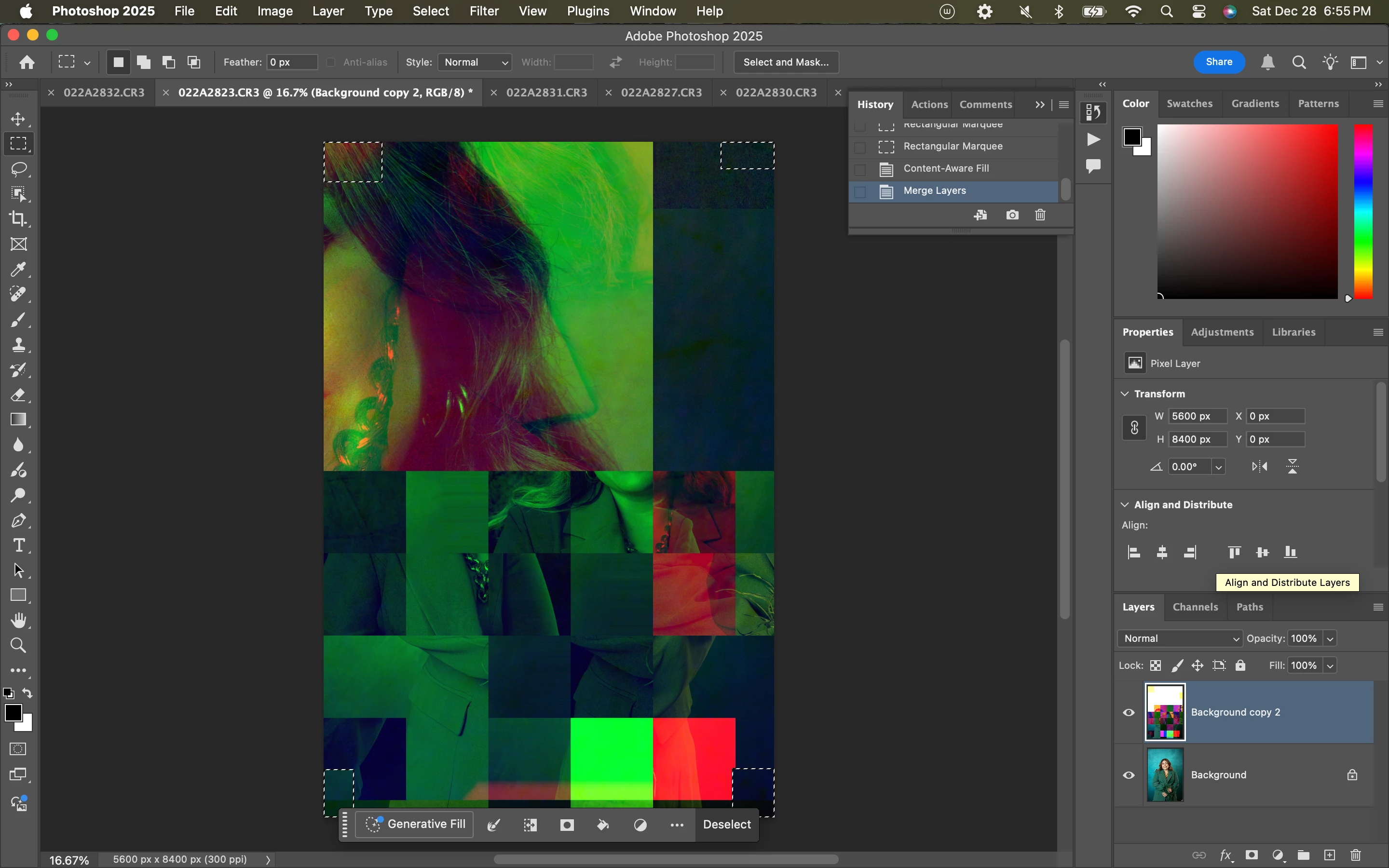Choose the Horizontal Type tool
Viewport: 1389px width, 868px height.
point(19,545)
